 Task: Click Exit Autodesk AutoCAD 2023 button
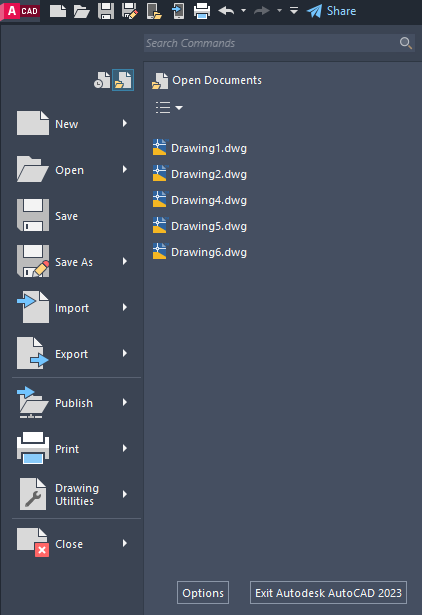point(328,593)
